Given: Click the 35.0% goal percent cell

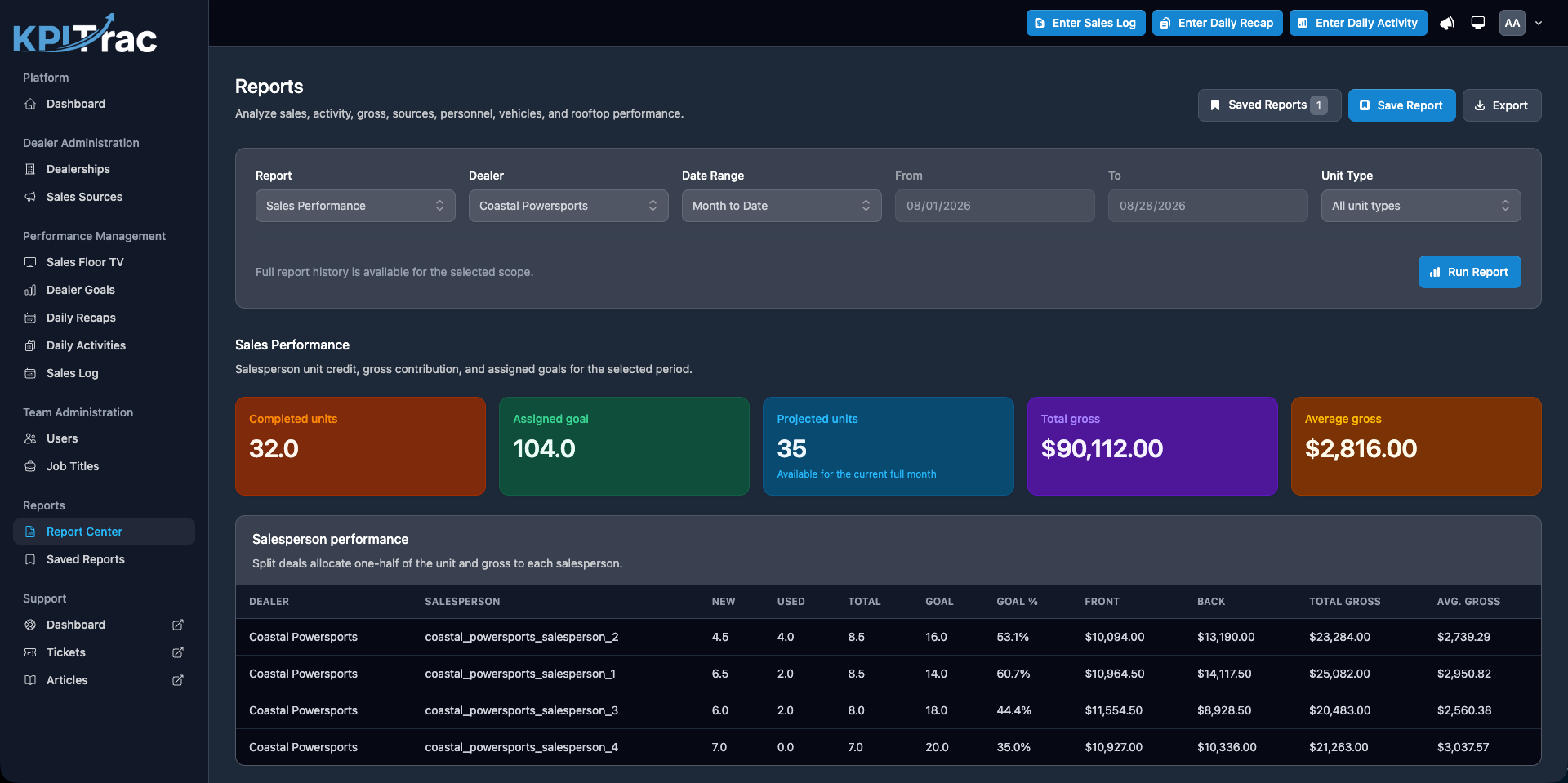Looking at the screenshot, I should coord(1013,747).
